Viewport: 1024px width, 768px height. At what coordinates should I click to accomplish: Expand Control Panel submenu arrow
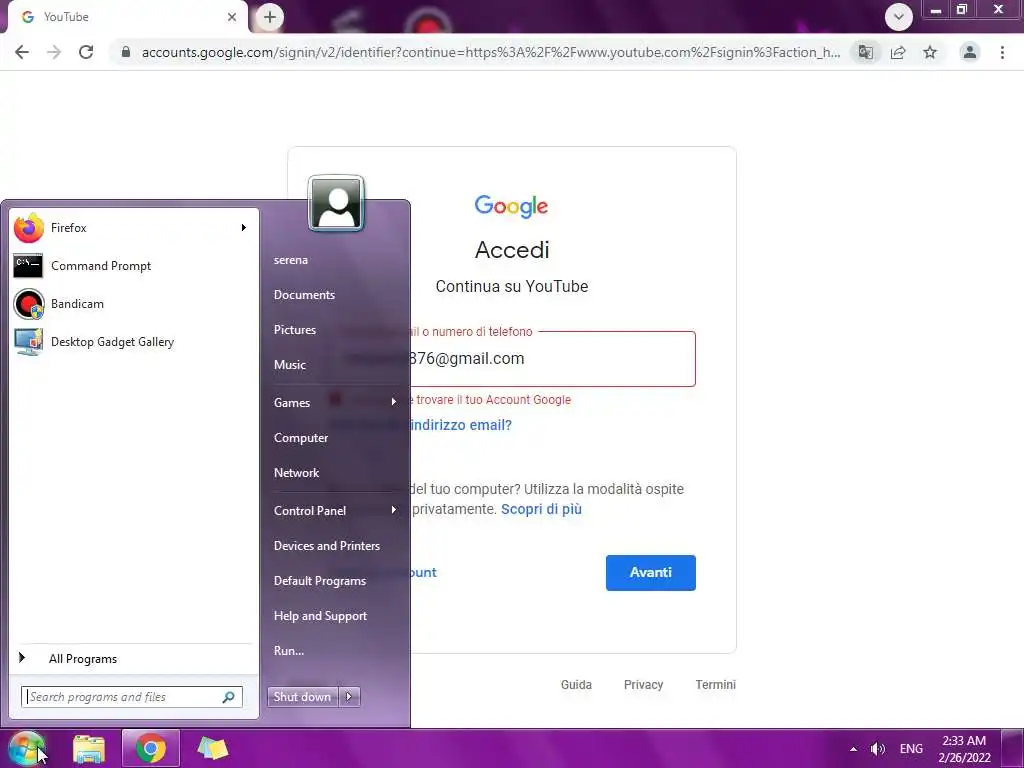394,510
